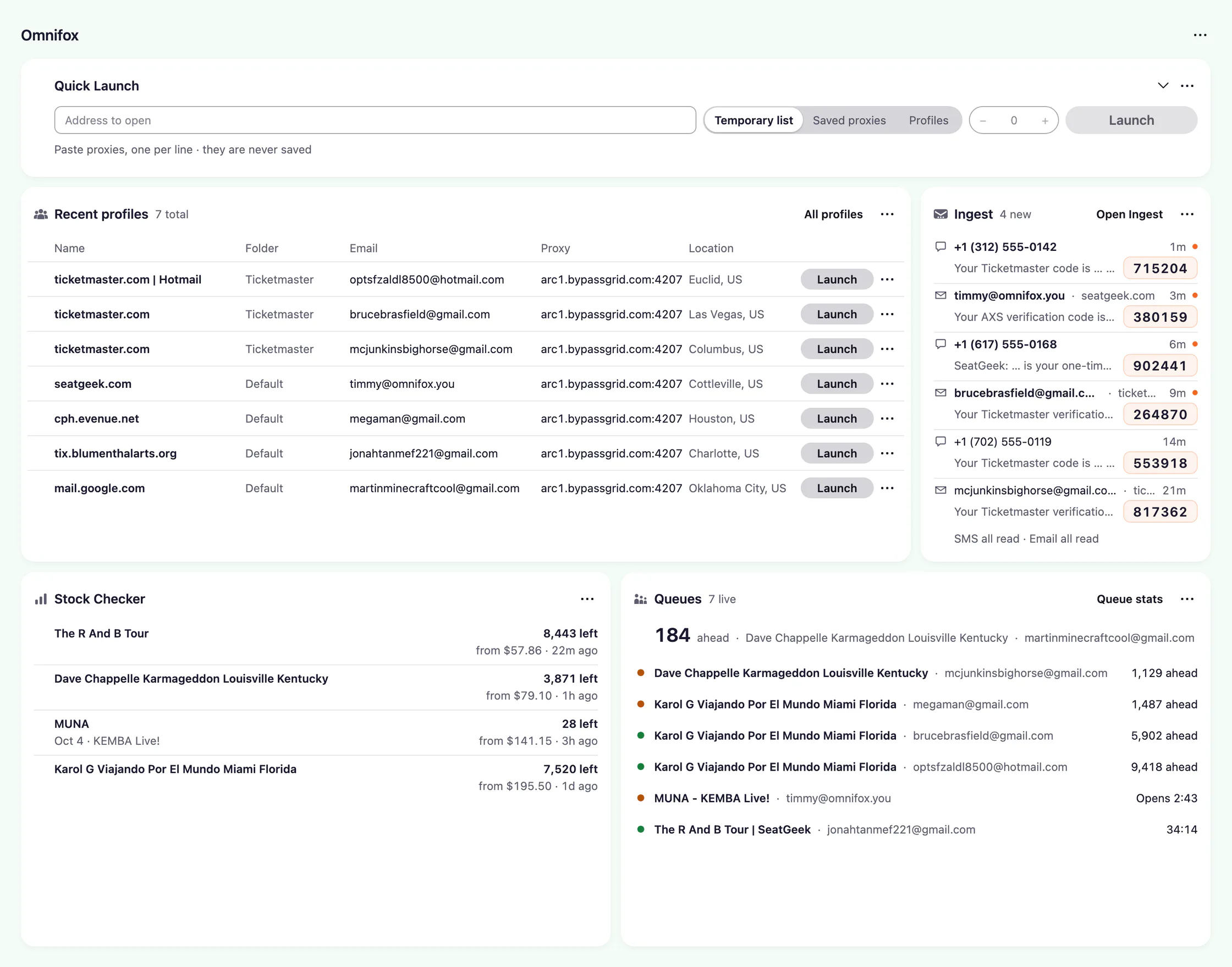Open row options for tix.blumenthalarts.org profile
This screenshot has height=967, width=1232.
[887, 453]
